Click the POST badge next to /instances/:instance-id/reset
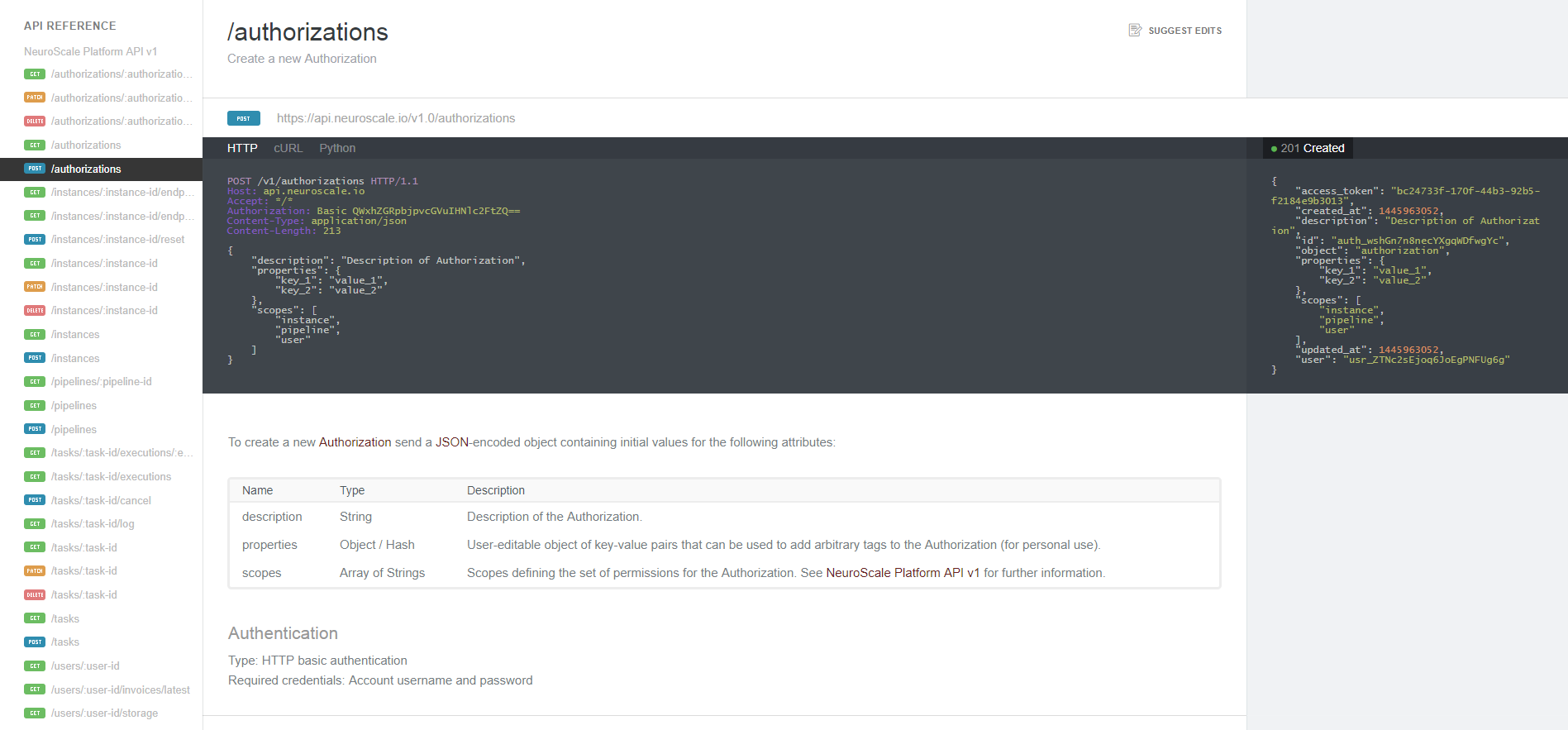Viewport: 1568px width, 730px height. [x=35, y=240]
